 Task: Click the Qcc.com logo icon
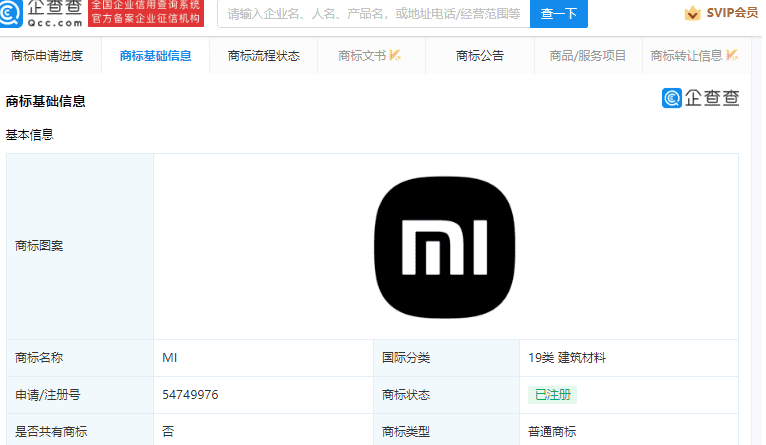[x=11, y=13]
